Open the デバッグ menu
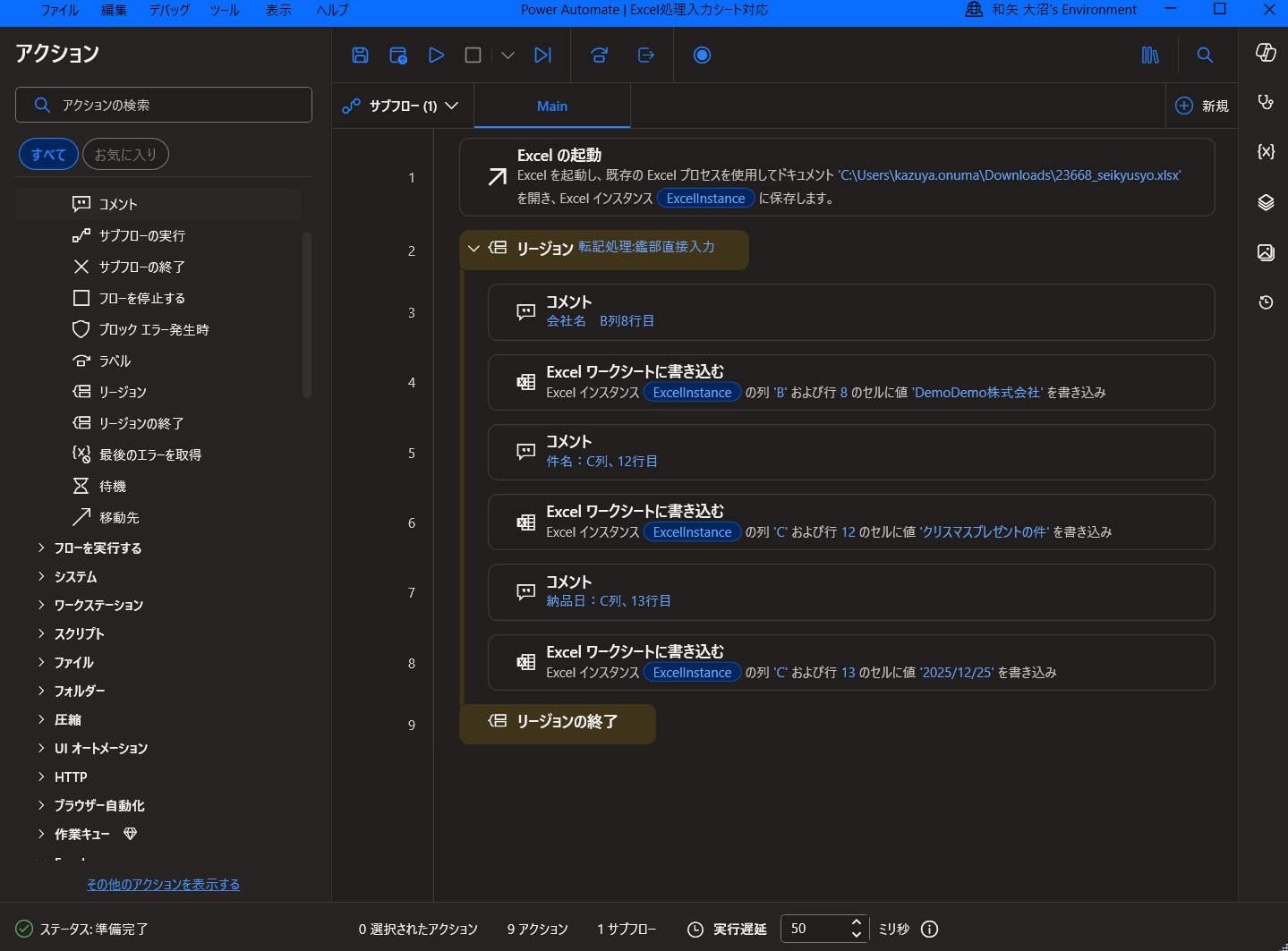The height and width of the screenshot is (951, 1288). pos(169,10)
